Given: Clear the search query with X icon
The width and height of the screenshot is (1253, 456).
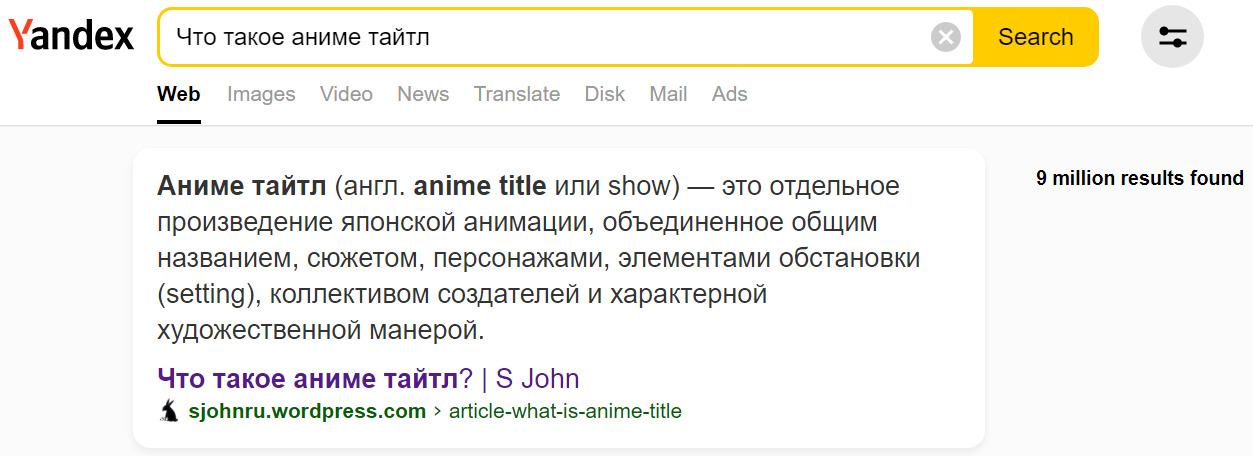Looking at the screenshot, I should click(945, 38).
